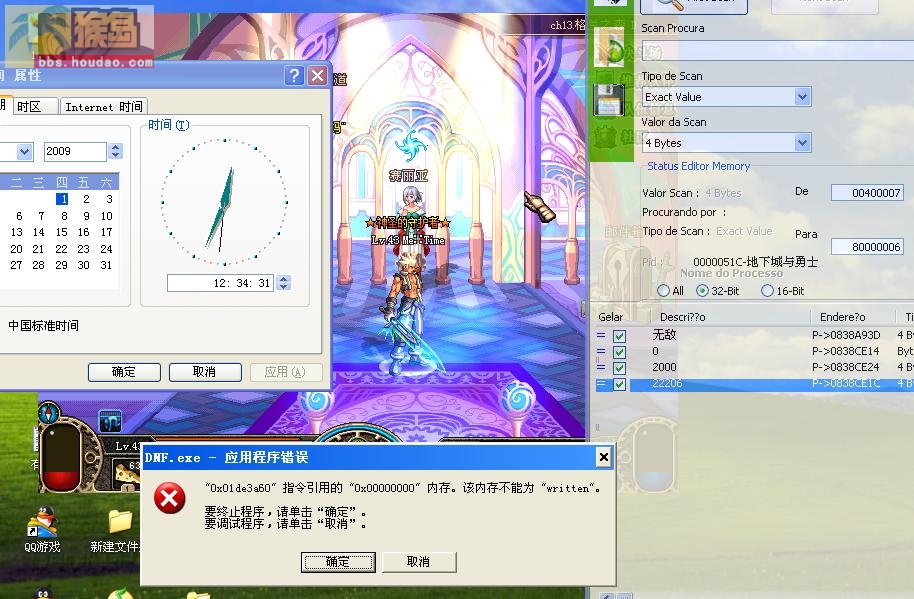Select the 16-Bit radio option

point(767,290)
